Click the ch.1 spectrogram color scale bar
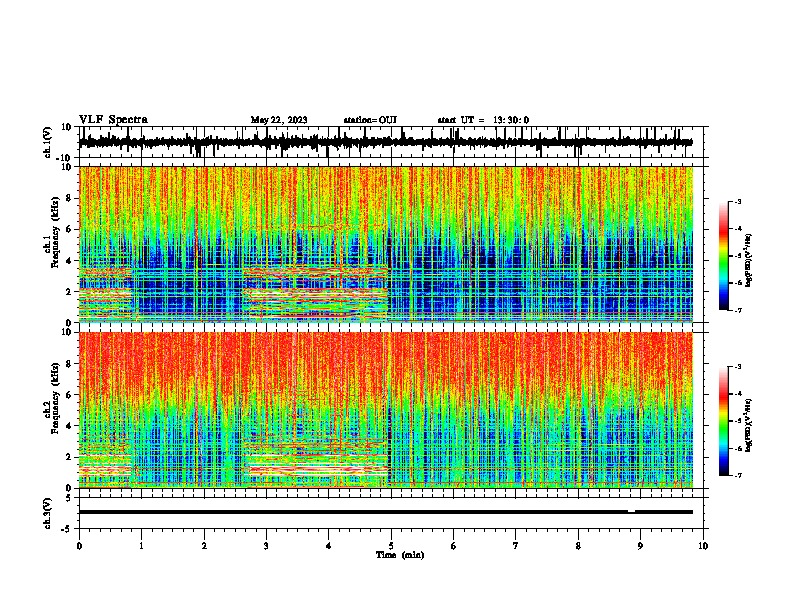This screenshot has width=792, height=612. tap(724, 256)
